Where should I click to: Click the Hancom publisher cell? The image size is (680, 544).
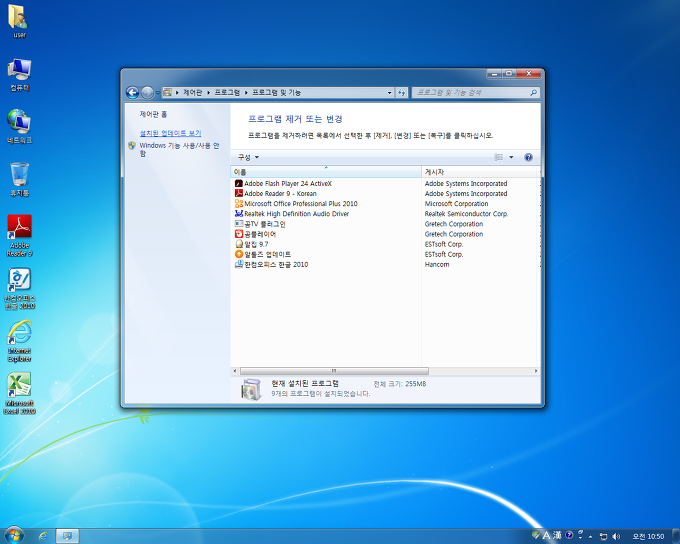[437, 264]
